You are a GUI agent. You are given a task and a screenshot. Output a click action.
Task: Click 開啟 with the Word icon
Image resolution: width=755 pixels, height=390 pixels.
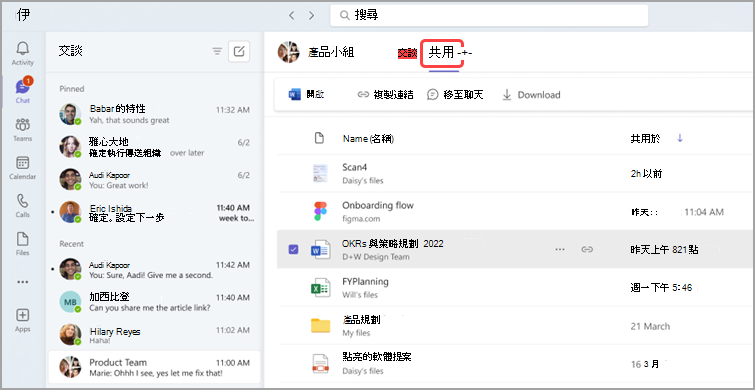(306, 95)
